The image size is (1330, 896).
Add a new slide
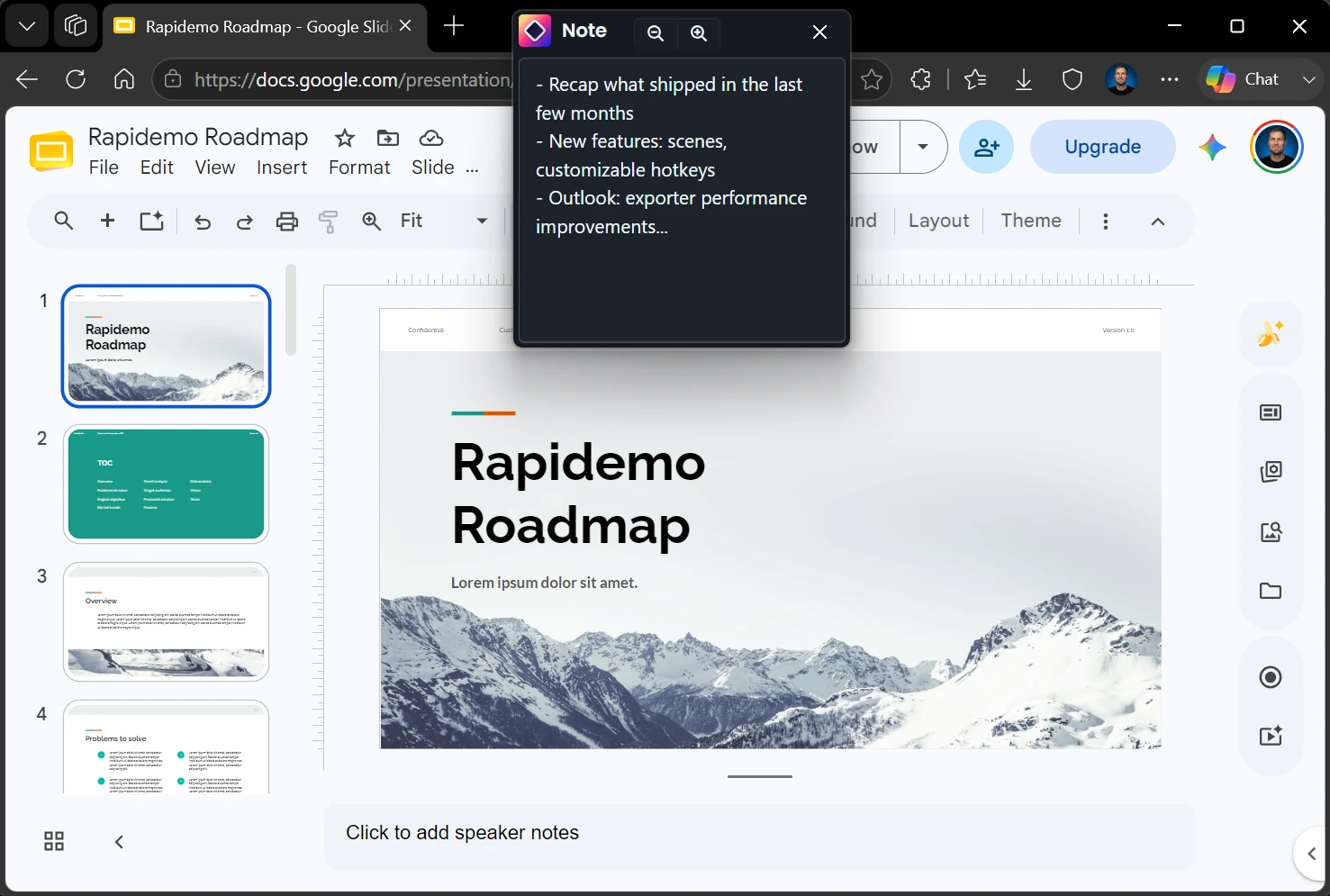107,221
